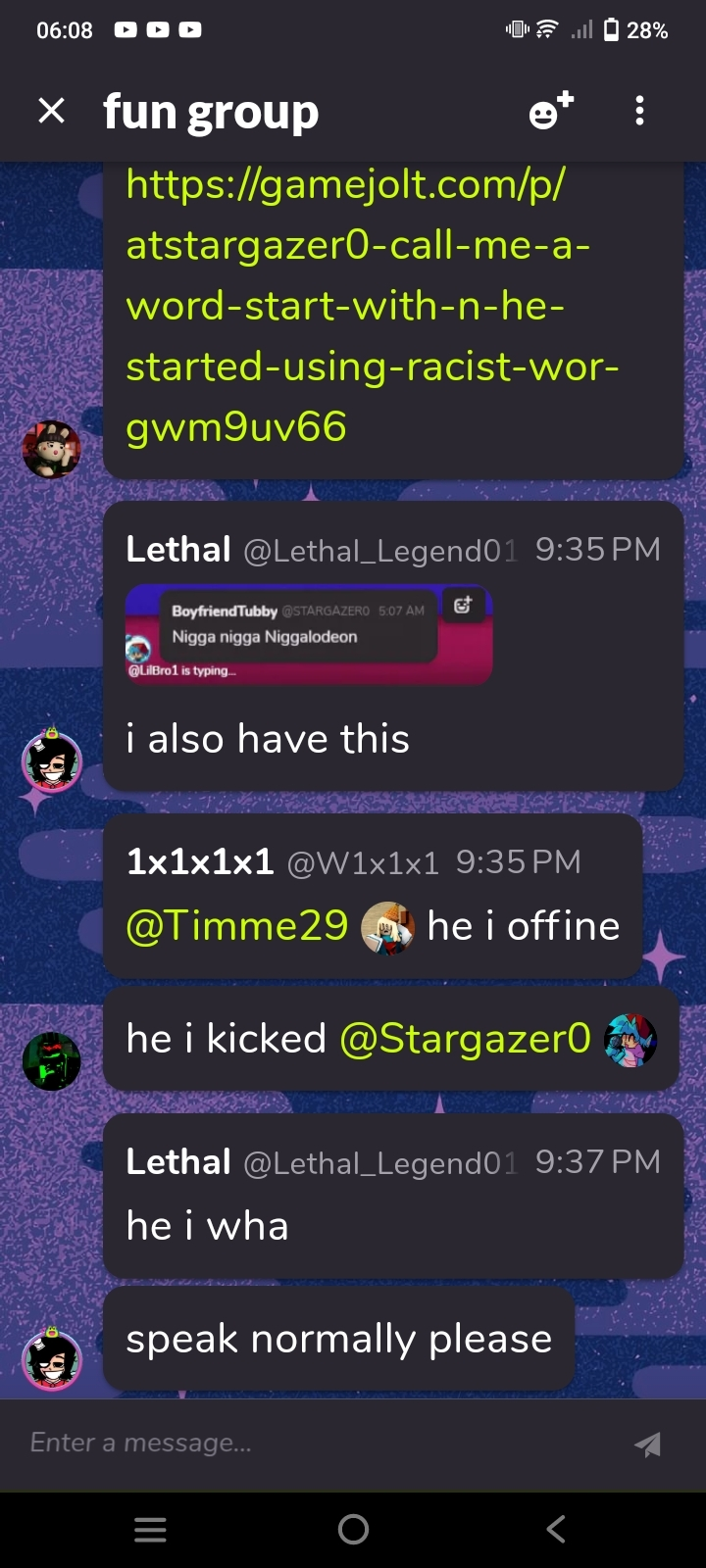The height and width of the screenshot is (1568, 706).
Task: Tap the @Stargazer0 mention
Action: (x=465, y=1039)
